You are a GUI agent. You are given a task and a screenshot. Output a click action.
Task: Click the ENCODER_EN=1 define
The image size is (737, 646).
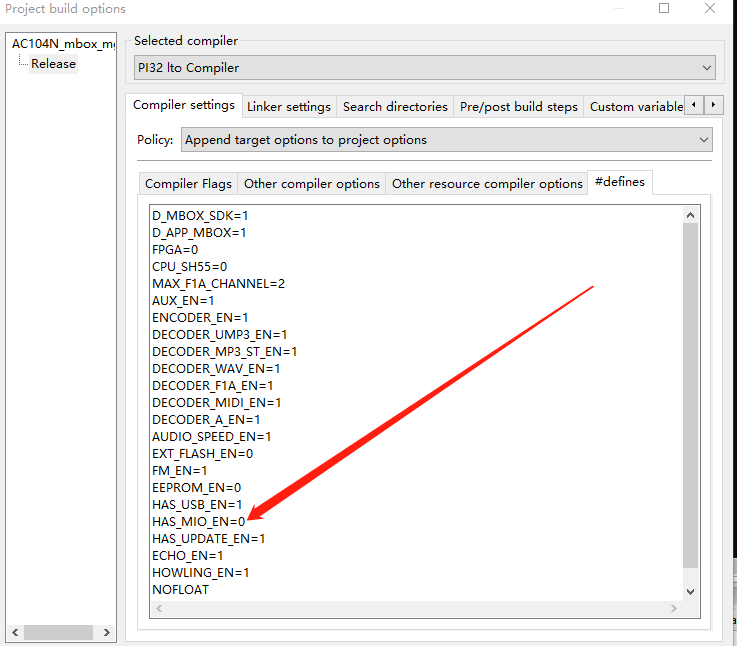click(200, 317)
